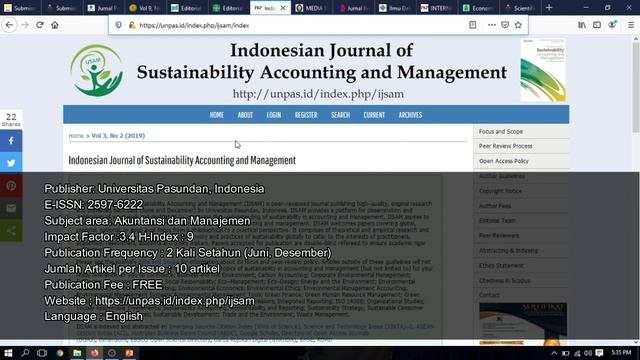The width and height of the screenshot is (640, 360).
Task: Toggle reader view for the page
Action: pyautogui.click(x=472, y=25)
